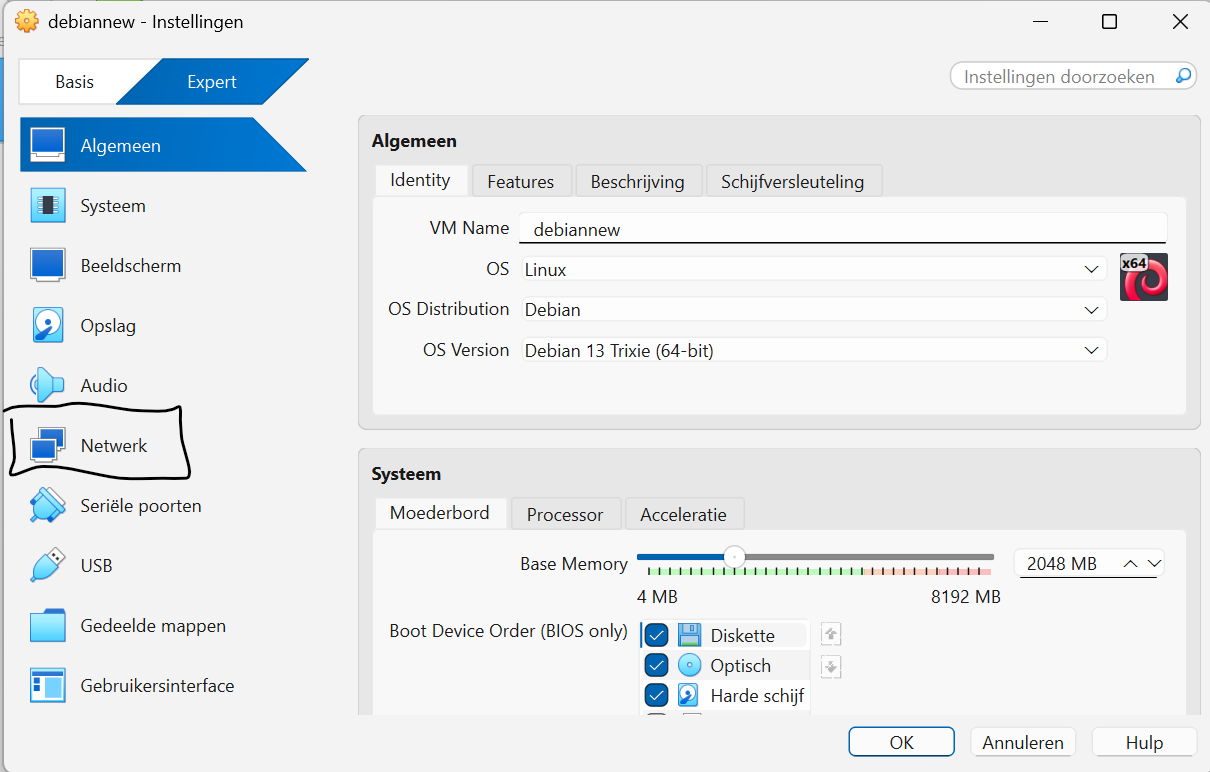Click the Optisch disc icon

click(689, 665)
